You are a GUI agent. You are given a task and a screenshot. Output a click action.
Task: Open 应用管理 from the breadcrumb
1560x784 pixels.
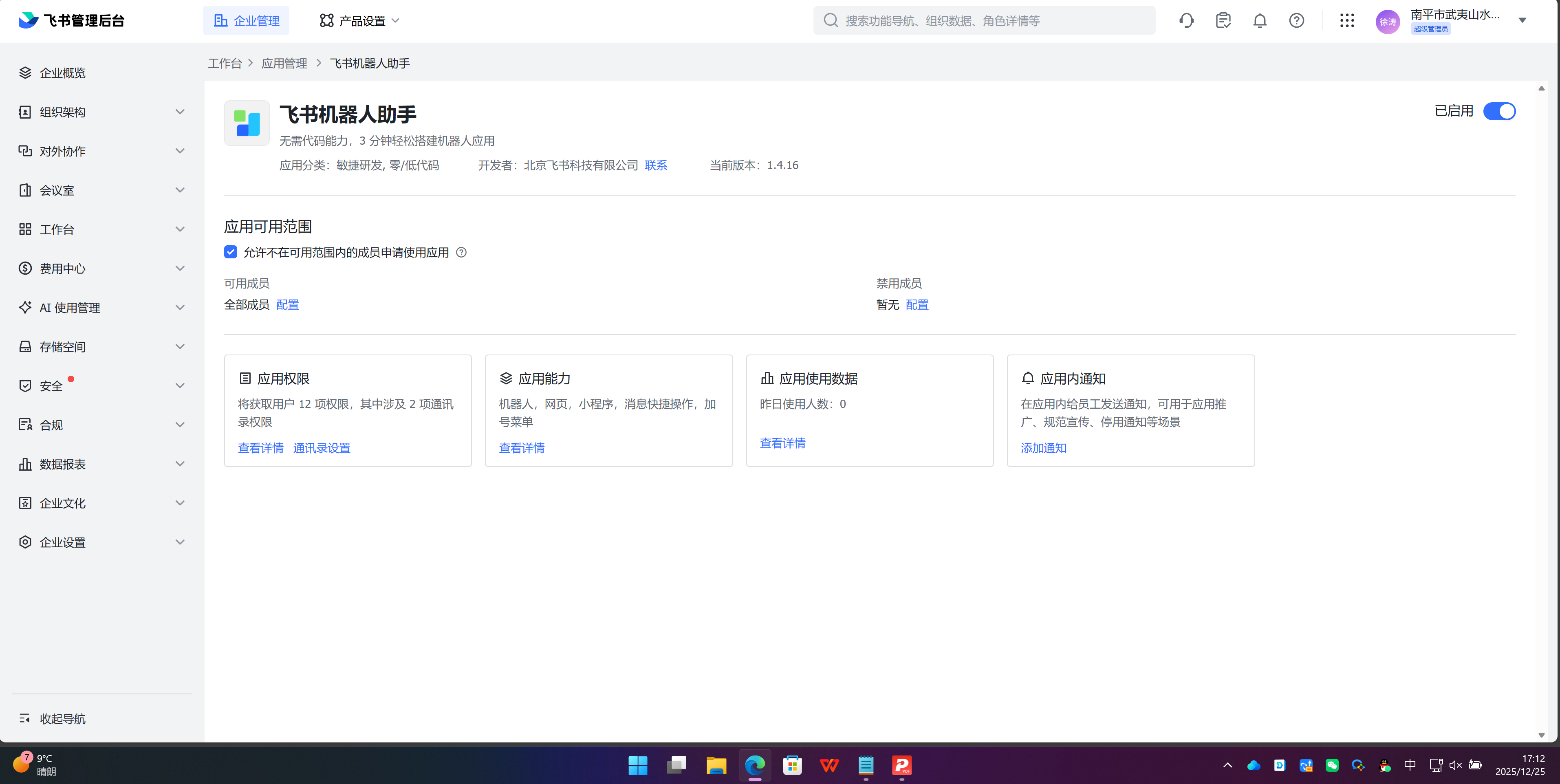coord(284,63)
